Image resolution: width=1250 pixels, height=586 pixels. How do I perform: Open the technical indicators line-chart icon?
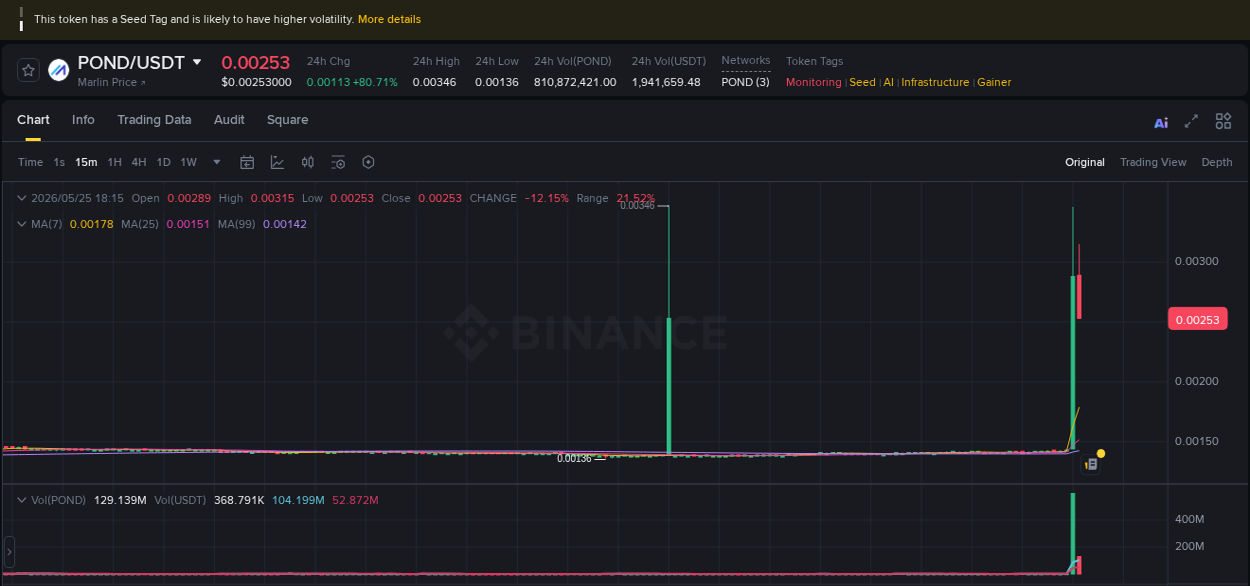pos(277,162)
